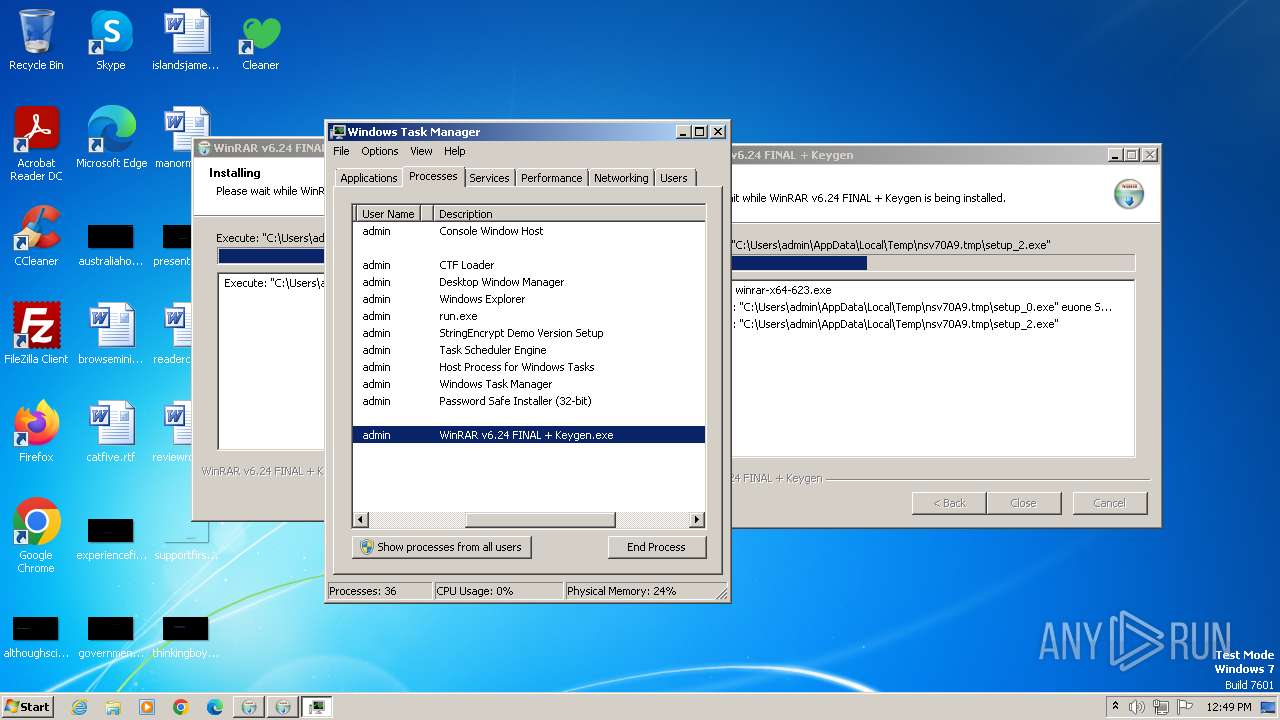Click Edge icon in the taskbar
This screenshot has width=1280, height=720.
[x=215, y=707]
